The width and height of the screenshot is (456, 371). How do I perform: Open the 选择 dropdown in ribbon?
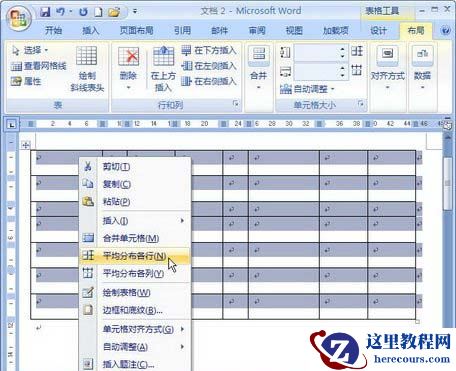[x=30, y=50]
